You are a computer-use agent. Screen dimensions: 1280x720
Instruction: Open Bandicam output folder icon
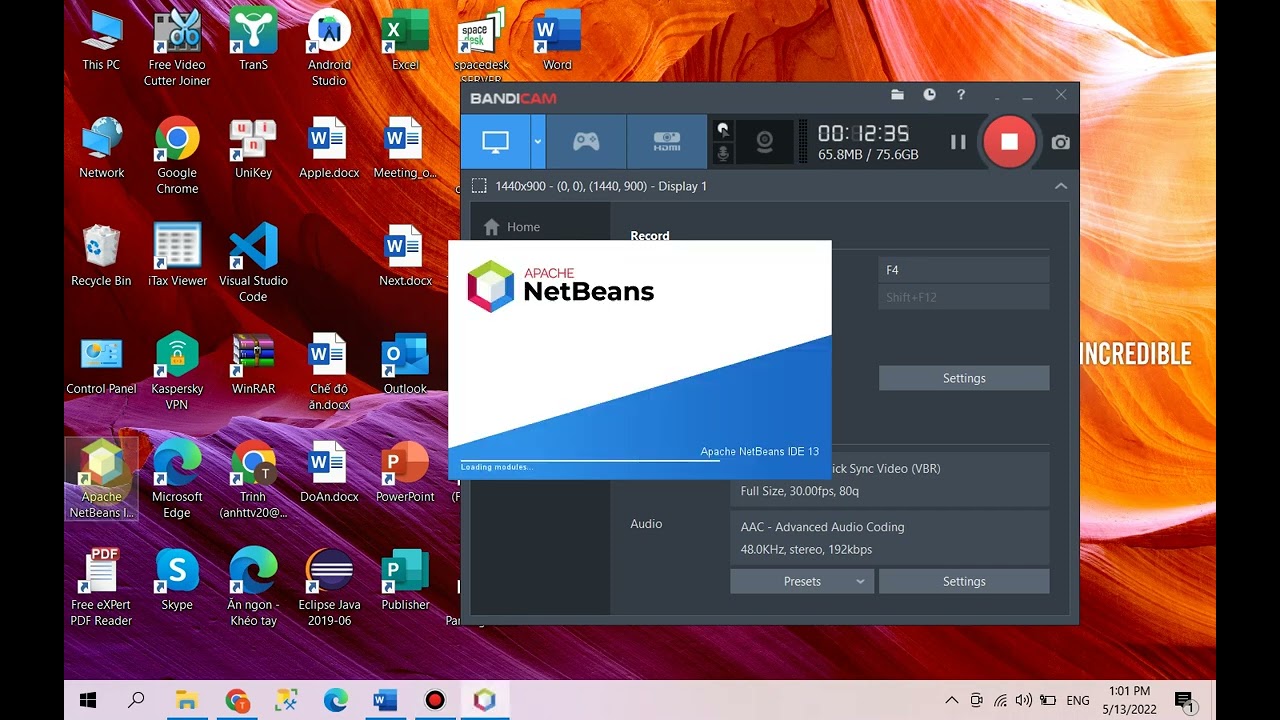coord(897,95)
